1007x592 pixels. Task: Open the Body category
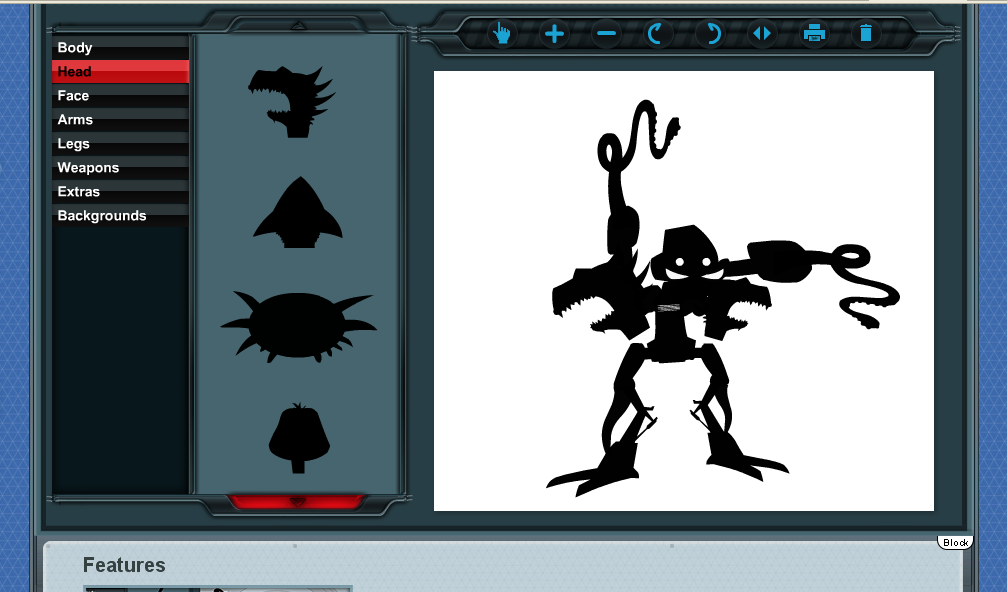(120, 48)
